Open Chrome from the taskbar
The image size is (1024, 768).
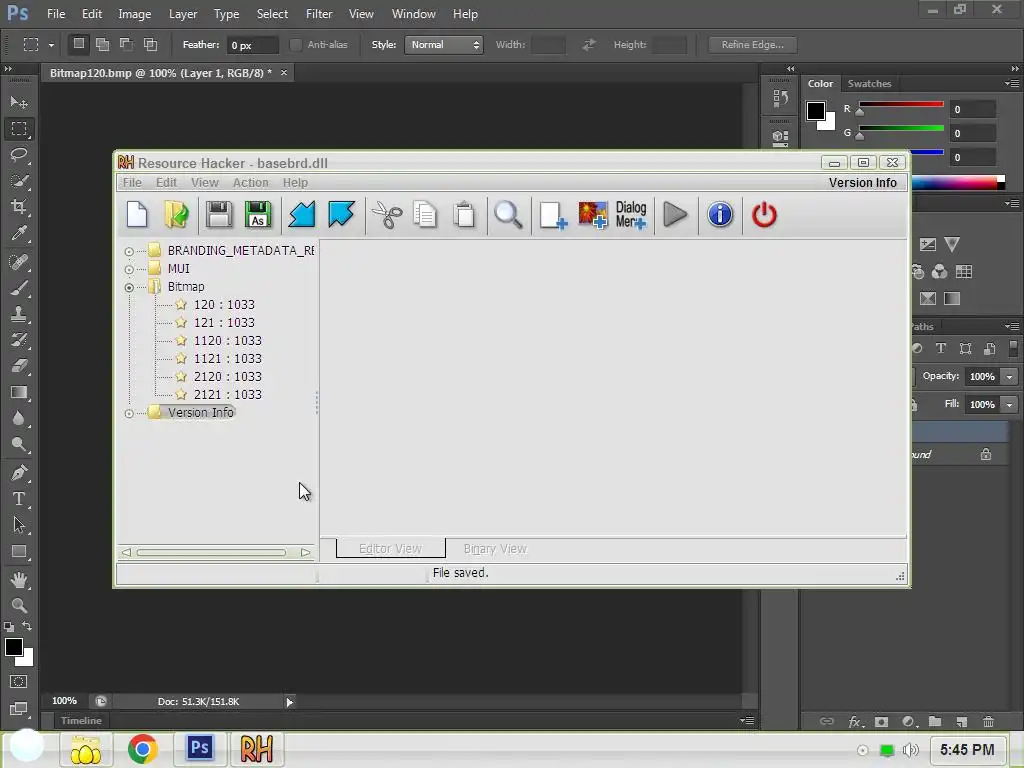tap(142, 748)
